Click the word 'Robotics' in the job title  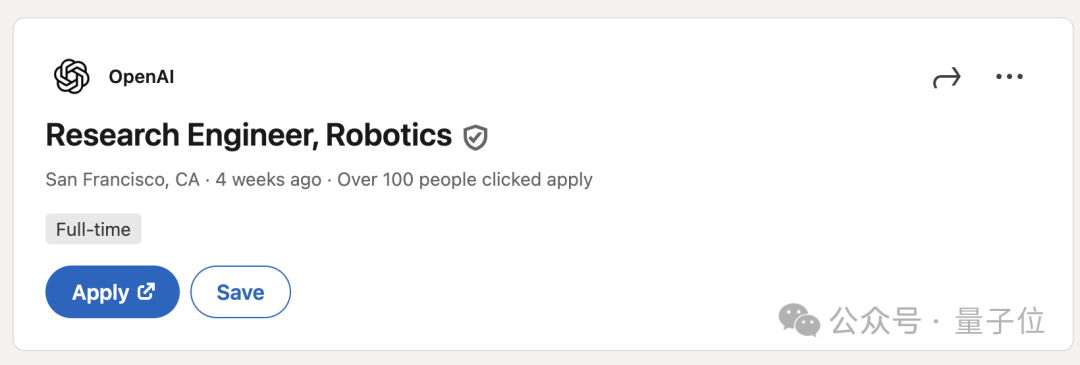(x=389, y=136)
